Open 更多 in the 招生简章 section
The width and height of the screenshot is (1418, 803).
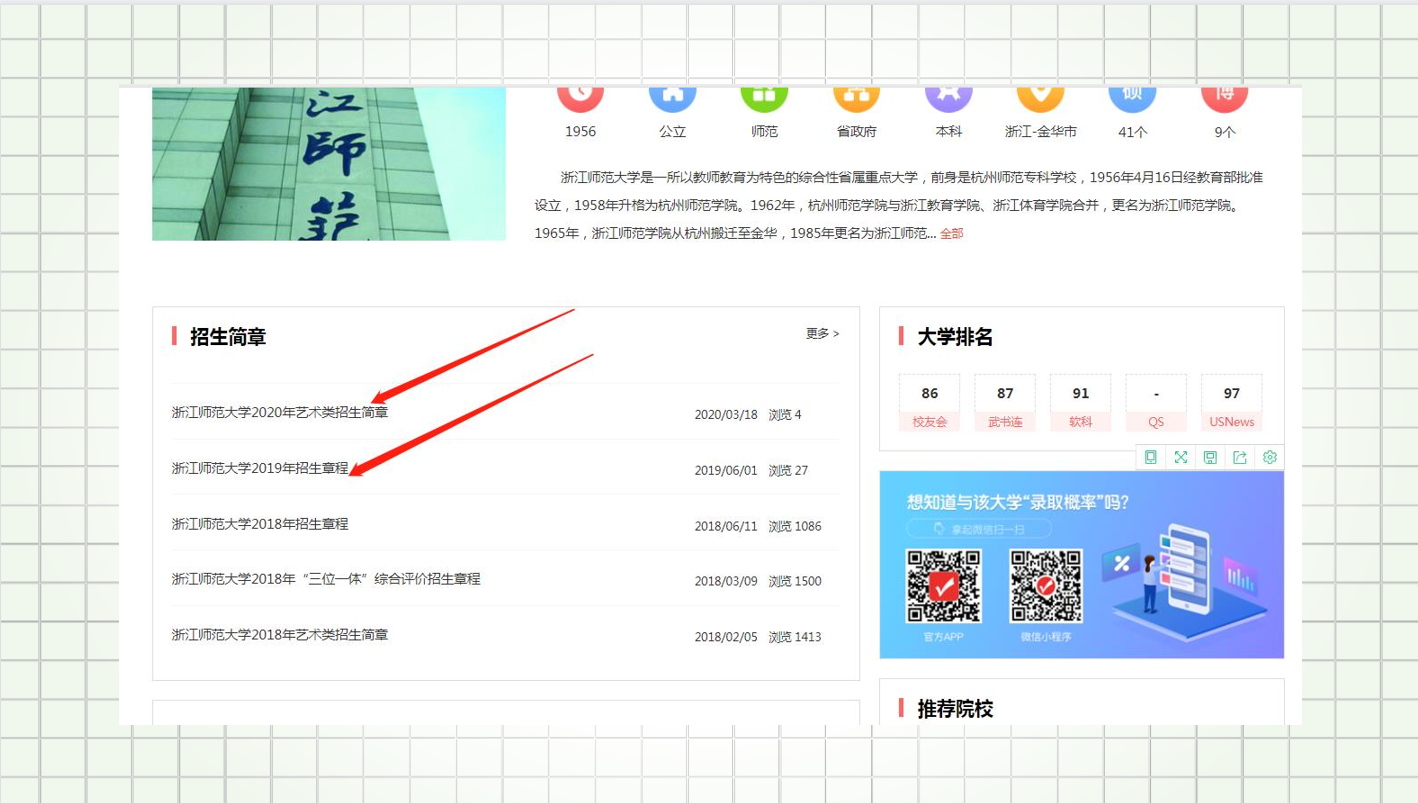[x=822, y=334]
